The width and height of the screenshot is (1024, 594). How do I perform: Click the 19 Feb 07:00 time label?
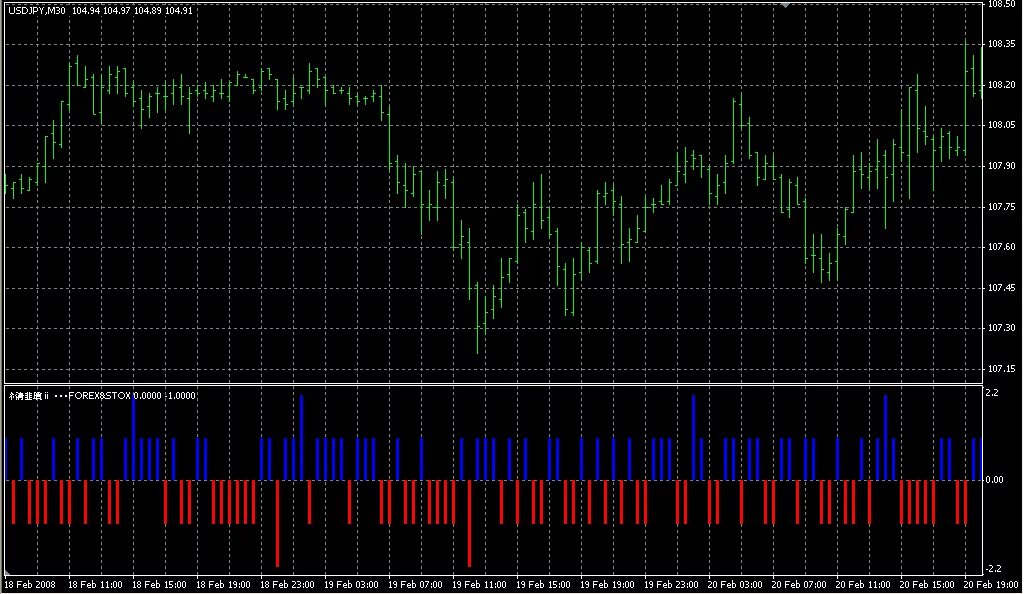(x=415, y=585)
